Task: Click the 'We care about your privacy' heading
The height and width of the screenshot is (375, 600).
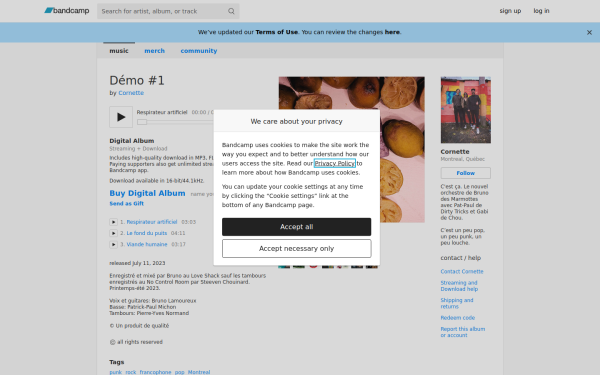Action: (297, 121)
